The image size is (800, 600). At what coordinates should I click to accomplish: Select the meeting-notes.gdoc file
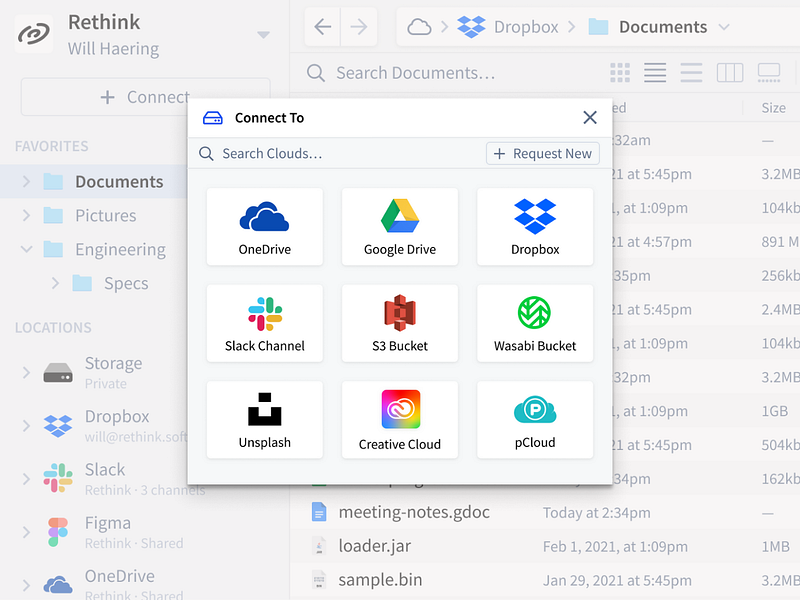tap(414, 512)
